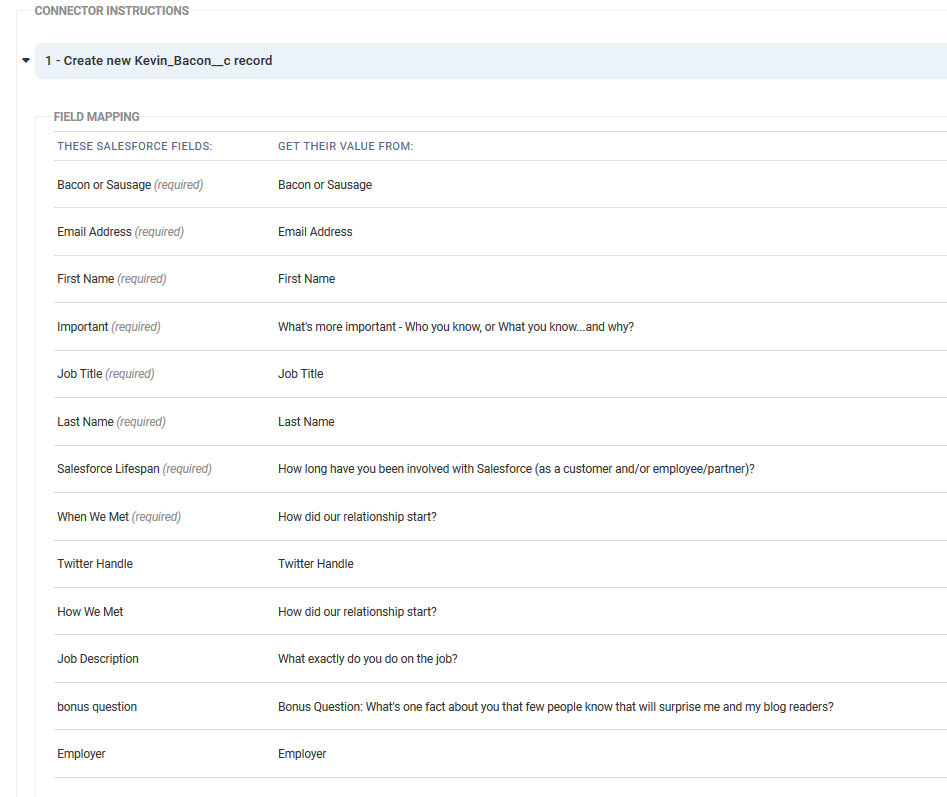Open the First Name (required) field row
The width and height of the screenshot is (947, 797).
click(500, 279)
